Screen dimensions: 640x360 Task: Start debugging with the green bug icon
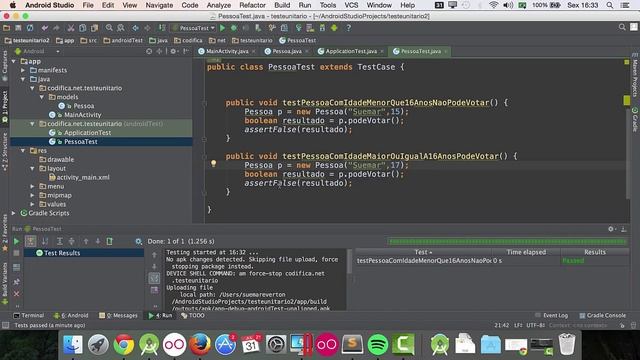(234, 28)
